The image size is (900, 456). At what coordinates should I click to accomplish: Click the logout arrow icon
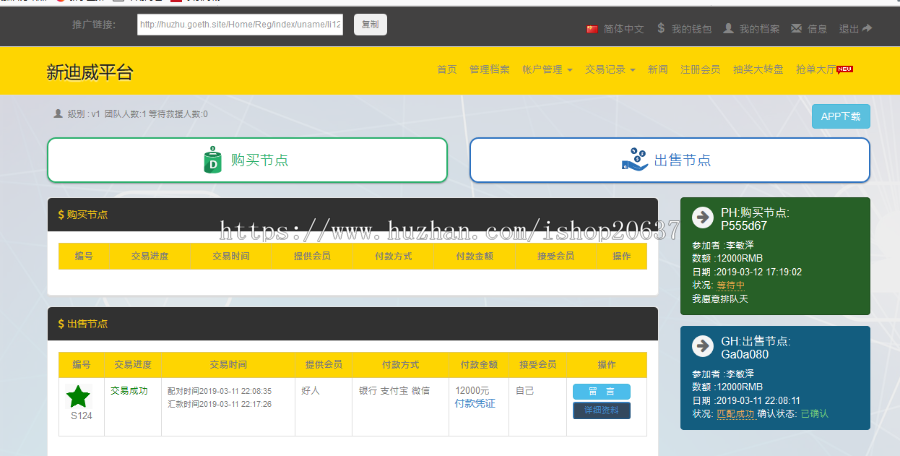pos(867,28)
